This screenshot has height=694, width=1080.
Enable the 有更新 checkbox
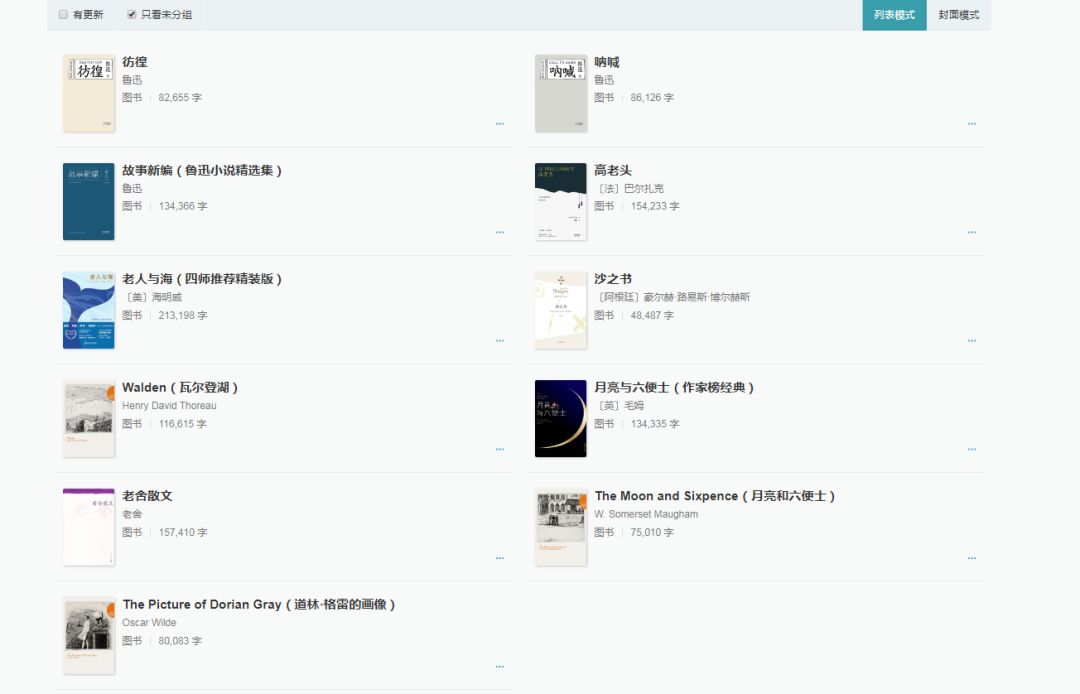pos(63,14)
